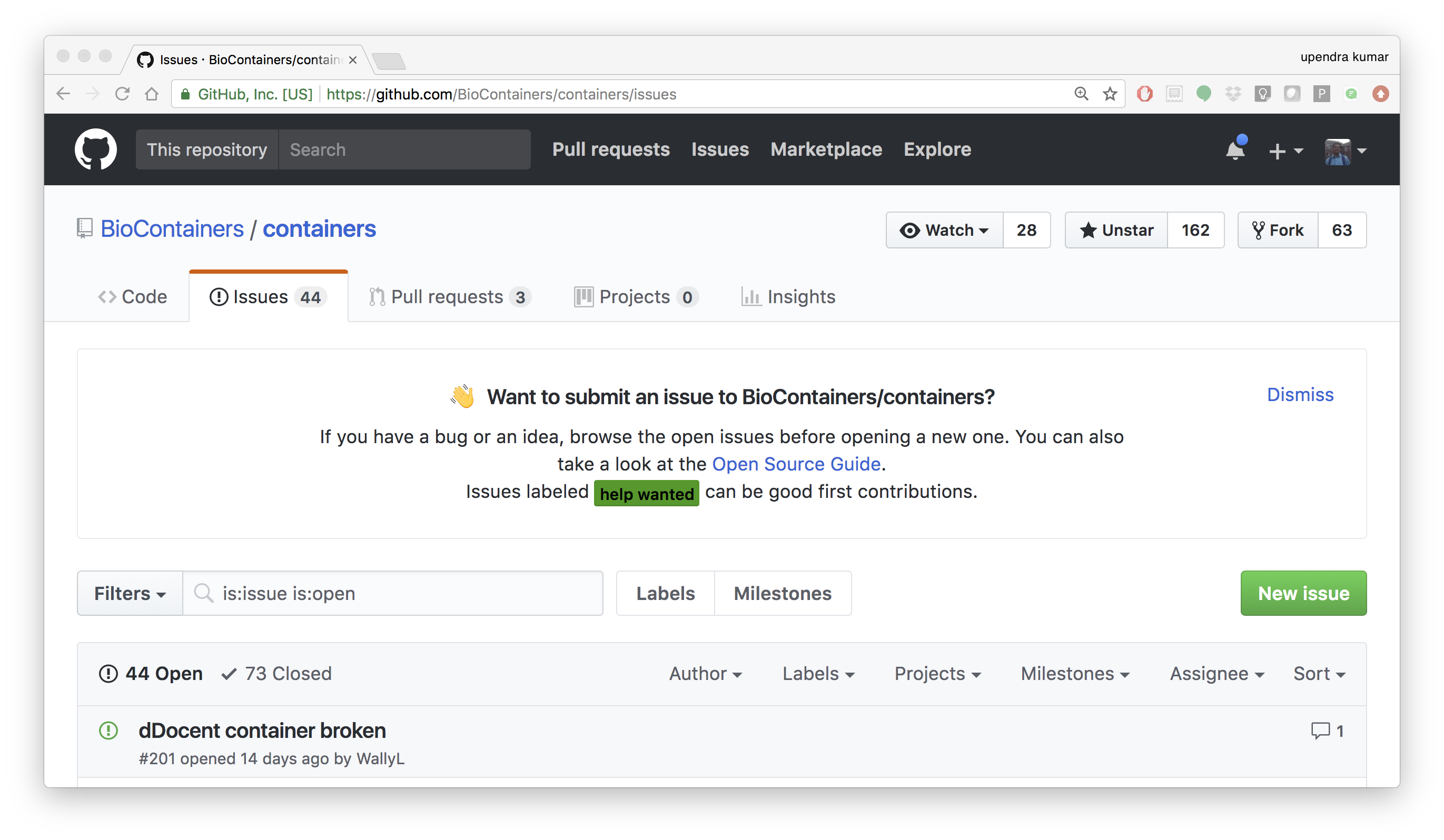Click the GitHub Octocat logo
The image size is (1444, 840).
coord(96,149)
